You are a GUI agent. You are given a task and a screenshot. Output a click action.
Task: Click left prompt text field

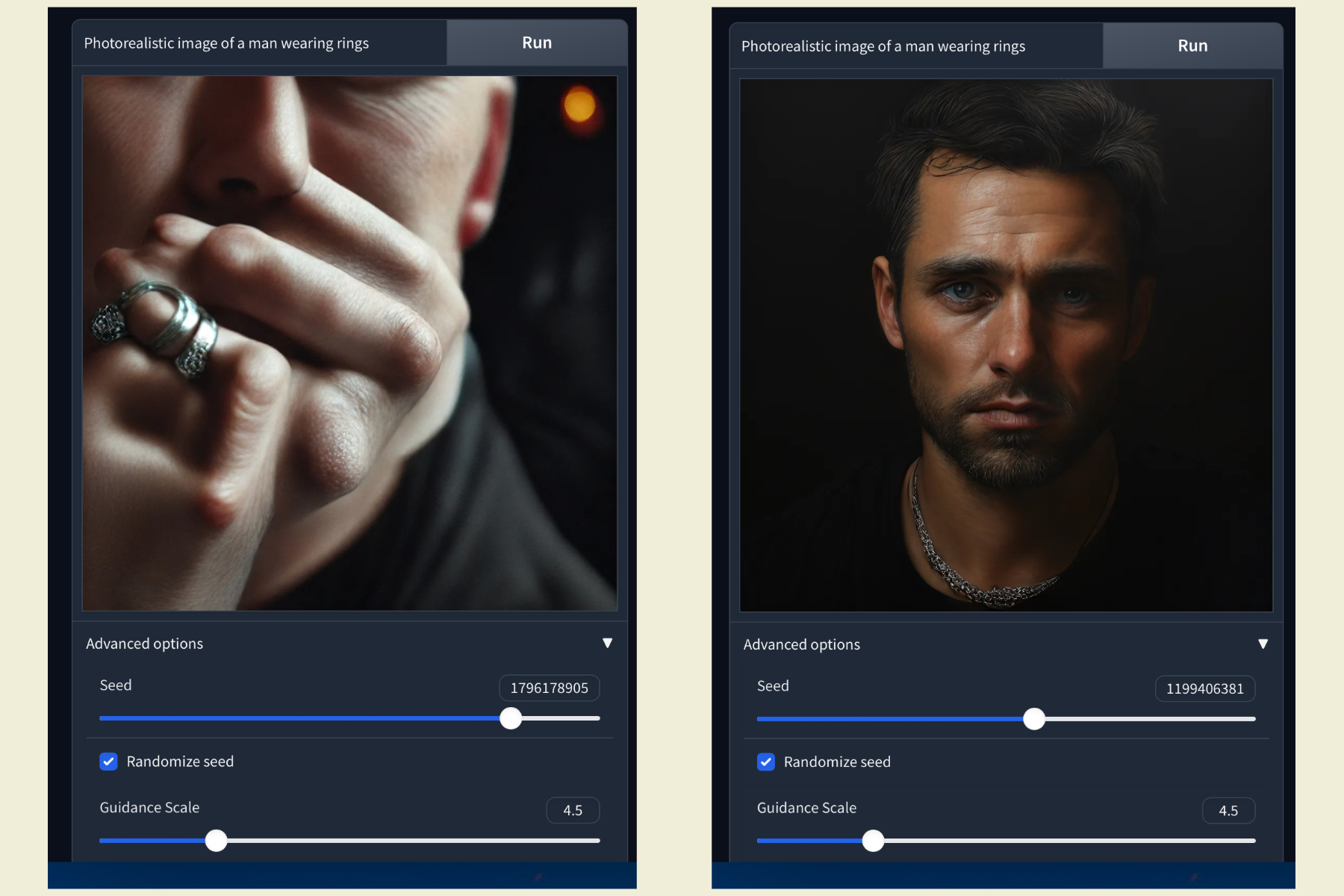tap(260, 43)
